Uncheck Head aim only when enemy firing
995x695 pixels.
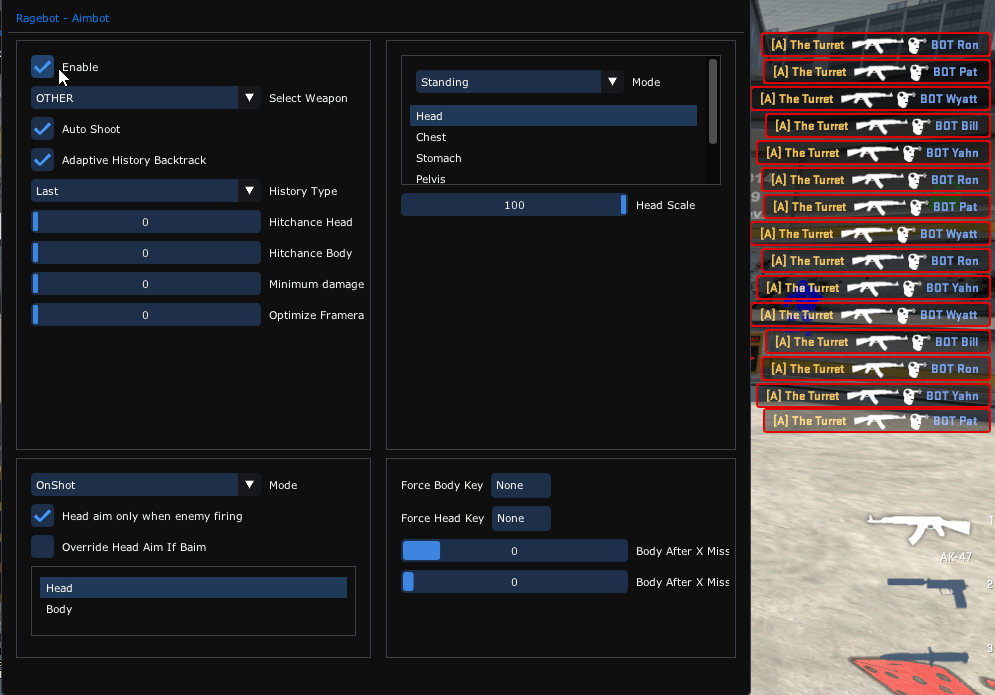[43, 516]
